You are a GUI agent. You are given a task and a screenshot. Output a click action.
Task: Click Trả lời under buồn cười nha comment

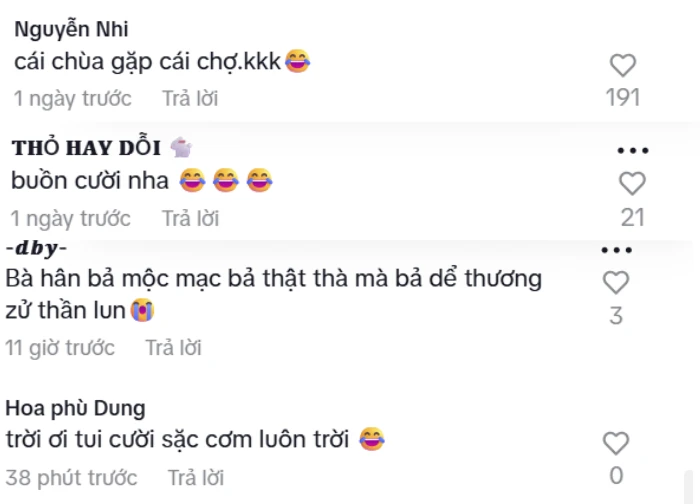point(190,219)
